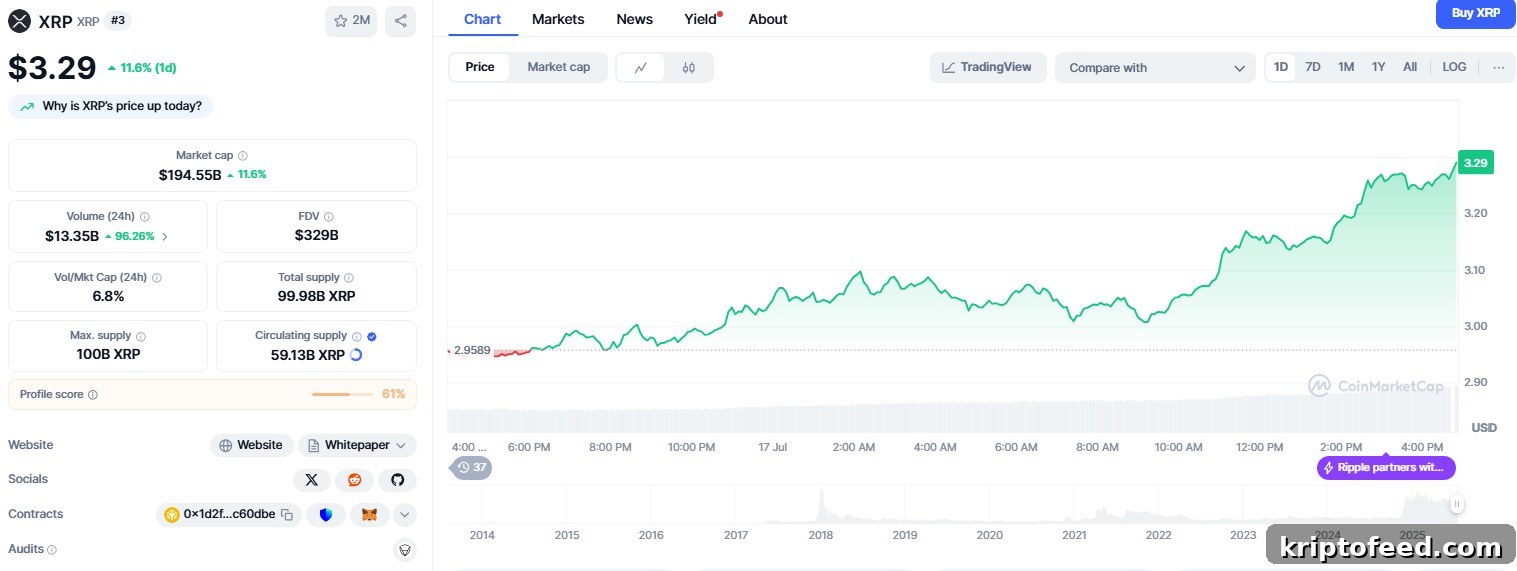Open the chart more-options ellipsis menu
Screen dimensions: 1517x571
(x=1498, y=67)
